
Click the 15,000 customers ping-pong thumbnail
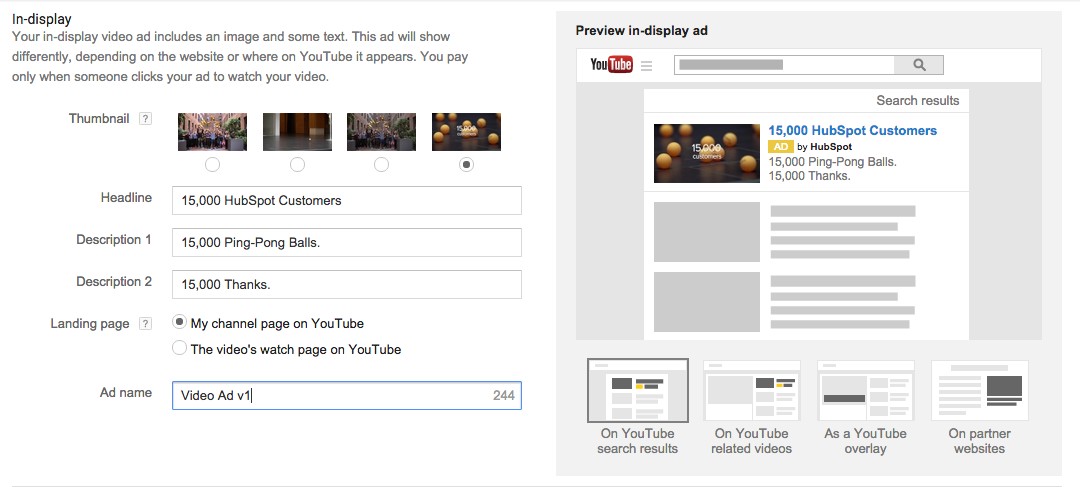pyautogui.click(x=466, y=132)
